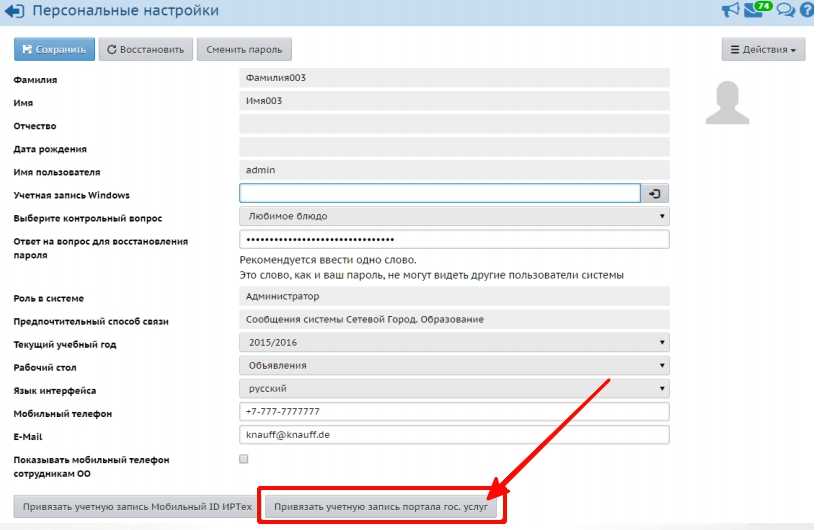Click the user avatar placeholder image
824x530 pixels.
pyautogui.click(x=727, y=103)
